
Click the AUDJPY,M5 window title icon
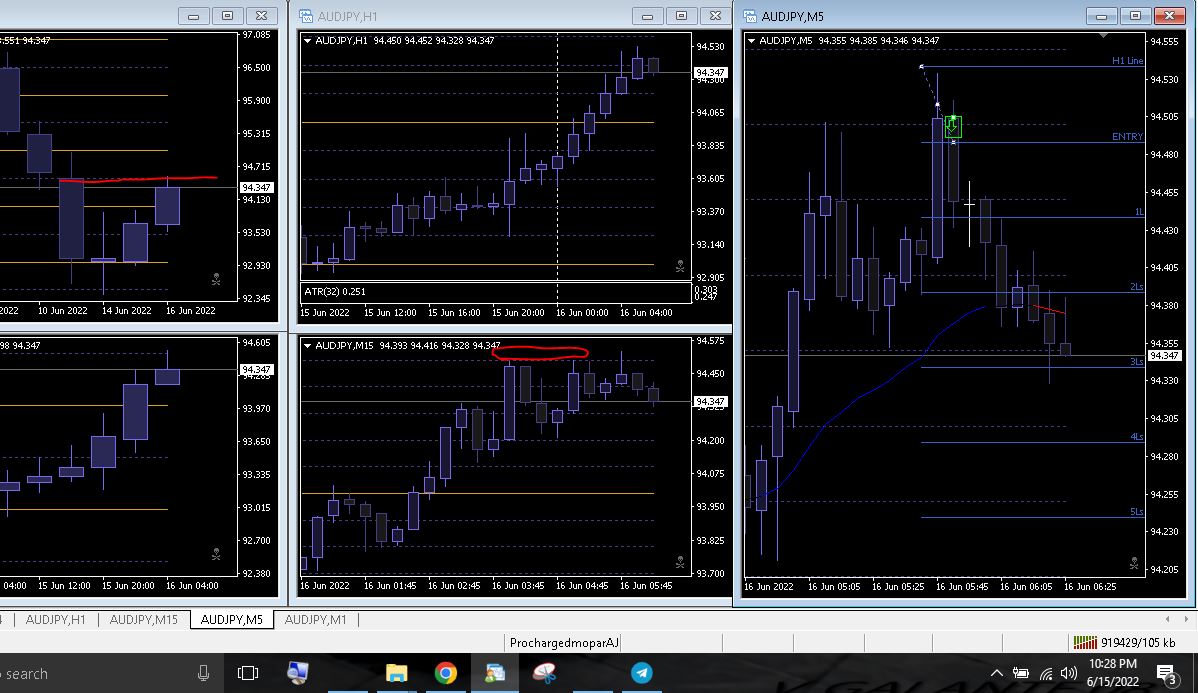[x=750, y=16]
